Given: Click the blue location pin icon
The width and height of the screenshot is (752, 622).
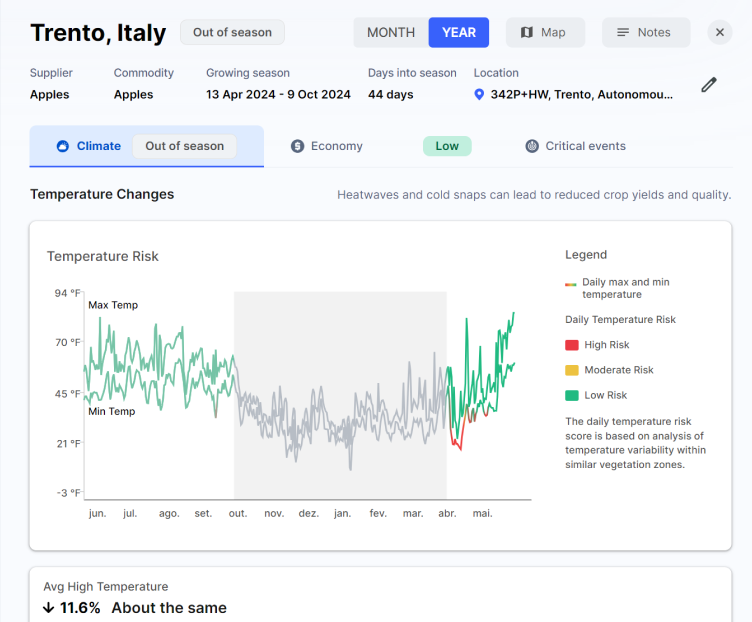Looking at the screenshot, I should click(479, 94).
